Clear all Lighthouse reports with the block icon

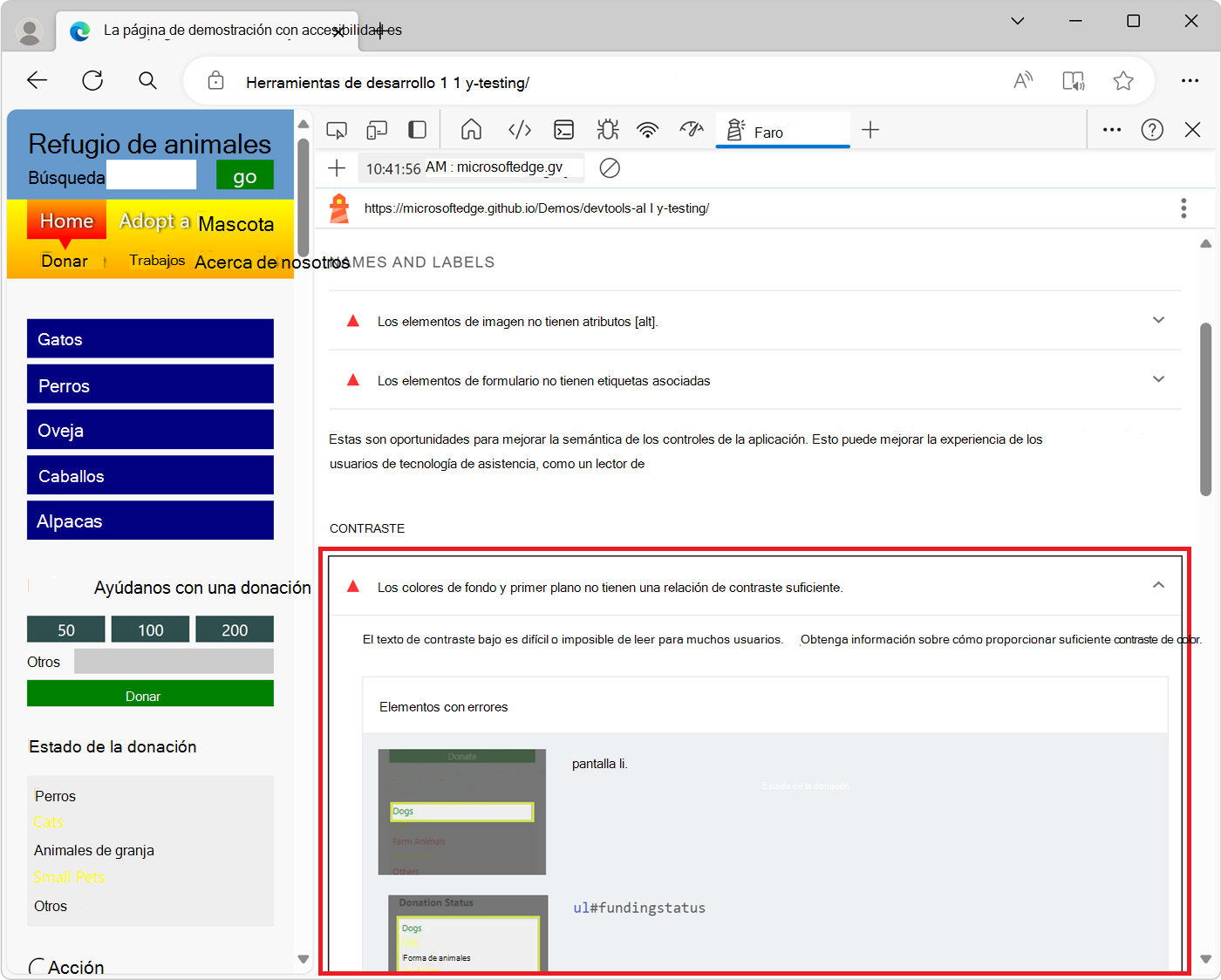click(610, 168)
